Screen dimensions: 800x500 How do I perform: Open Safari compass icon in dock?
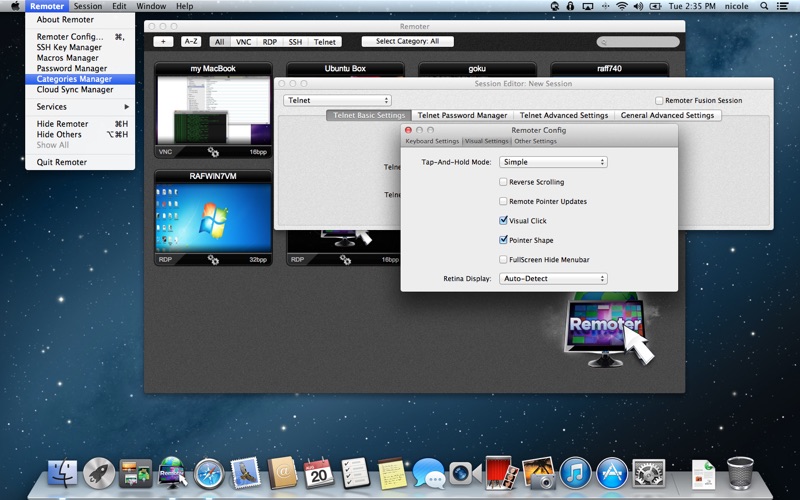[209, 473]
